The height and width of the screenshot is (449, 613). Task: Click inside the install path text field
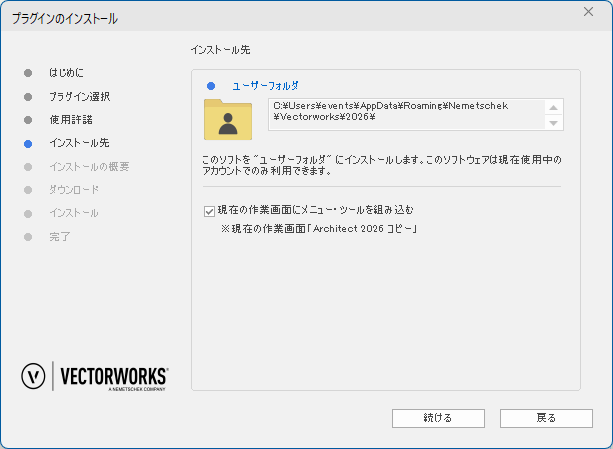(405, 114)
